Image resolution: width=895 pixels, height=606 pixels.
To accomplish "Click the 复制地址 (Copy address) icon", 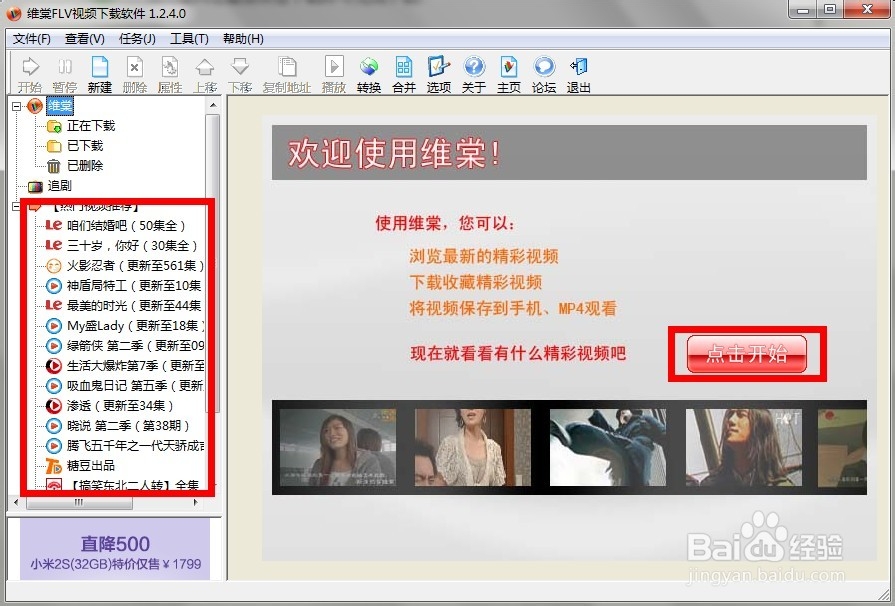I will point(287,75).
